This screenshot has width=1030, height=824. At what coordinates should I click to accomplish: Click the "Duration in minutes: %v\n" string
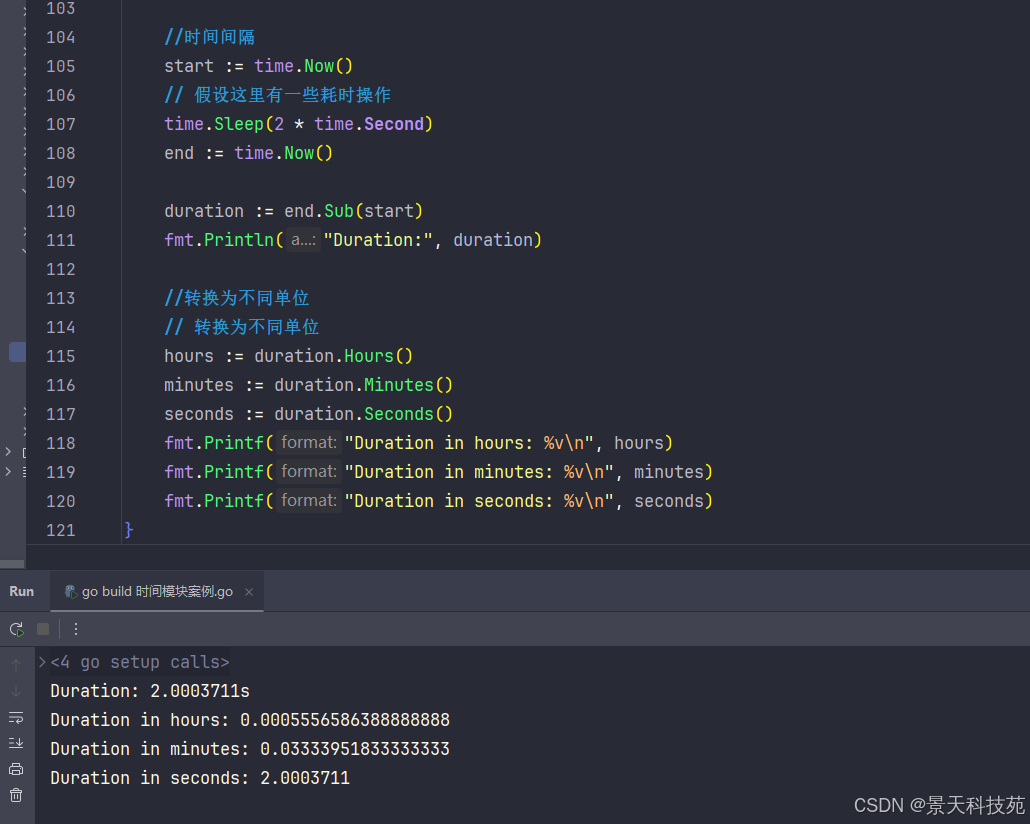pos(480,472)
